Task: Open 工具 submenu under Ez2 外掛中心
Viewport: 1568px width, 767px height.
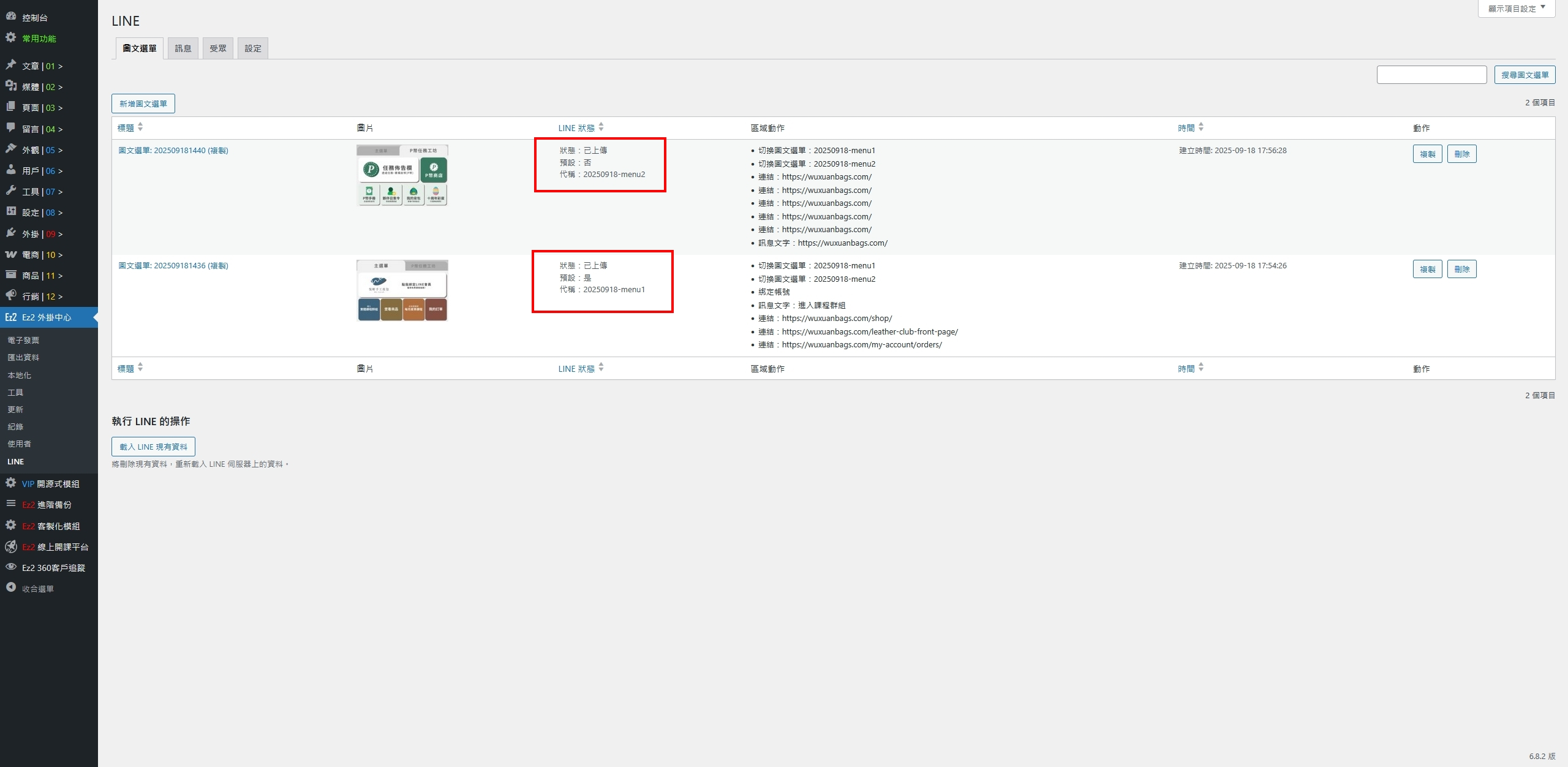Action: point(15,392)
